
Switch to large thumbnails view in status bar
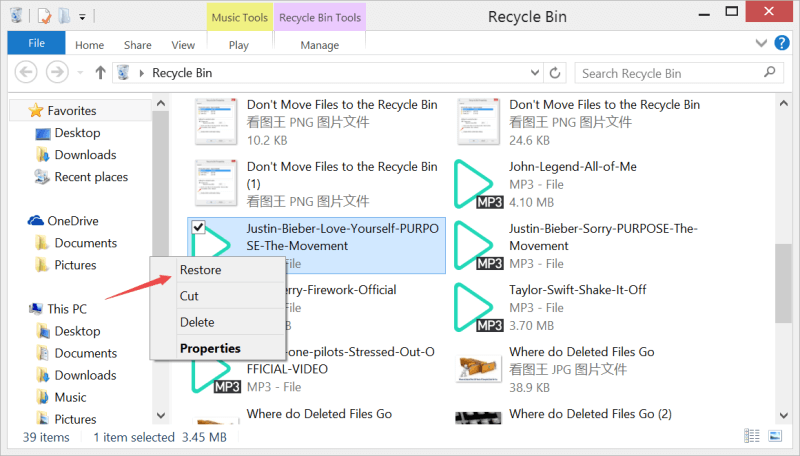pyautogui.click(x=775, y=436)
